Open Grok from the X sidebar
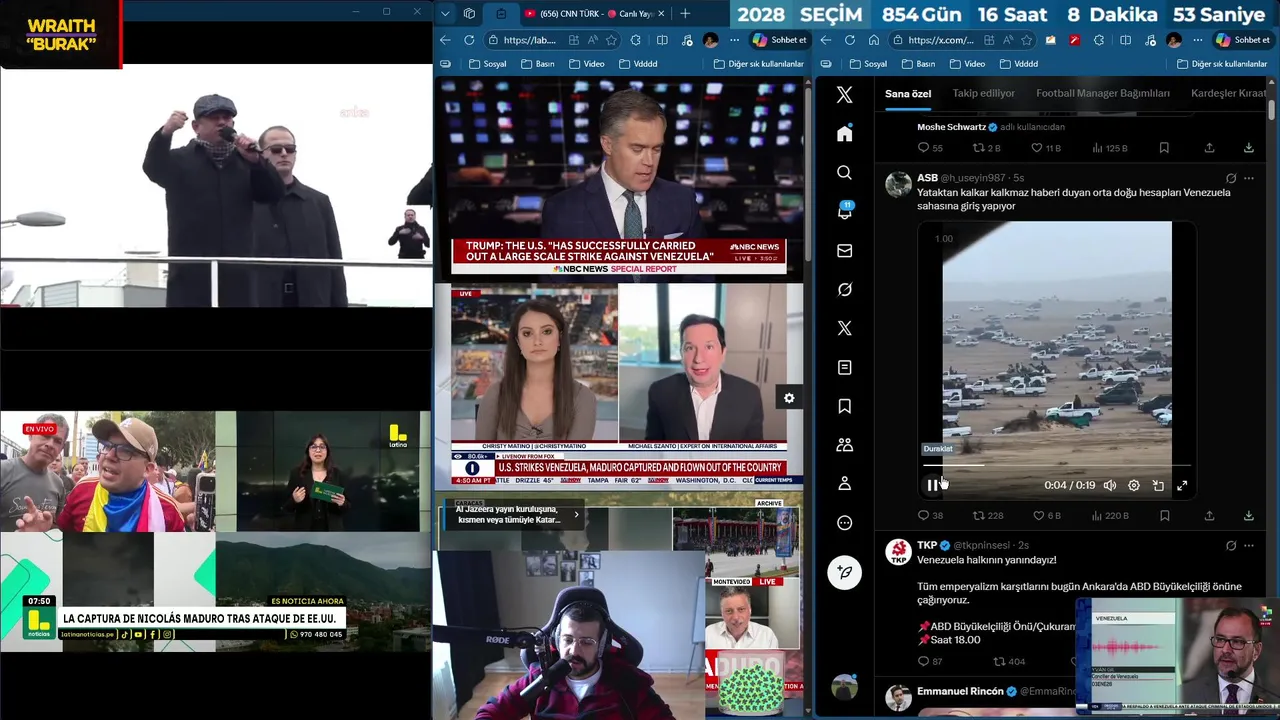This screenshot has width=1280, height=720. 845,290
